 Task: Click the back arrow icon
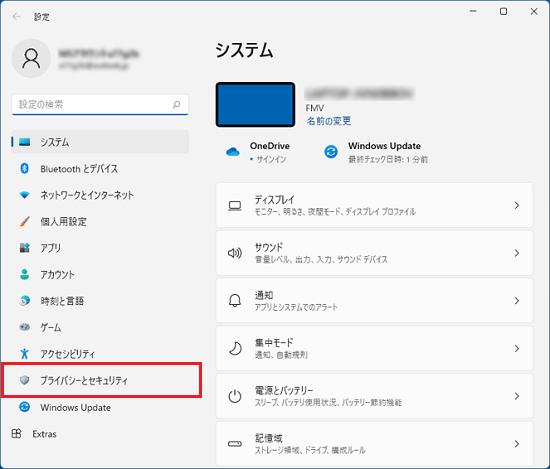coord(16,16)
